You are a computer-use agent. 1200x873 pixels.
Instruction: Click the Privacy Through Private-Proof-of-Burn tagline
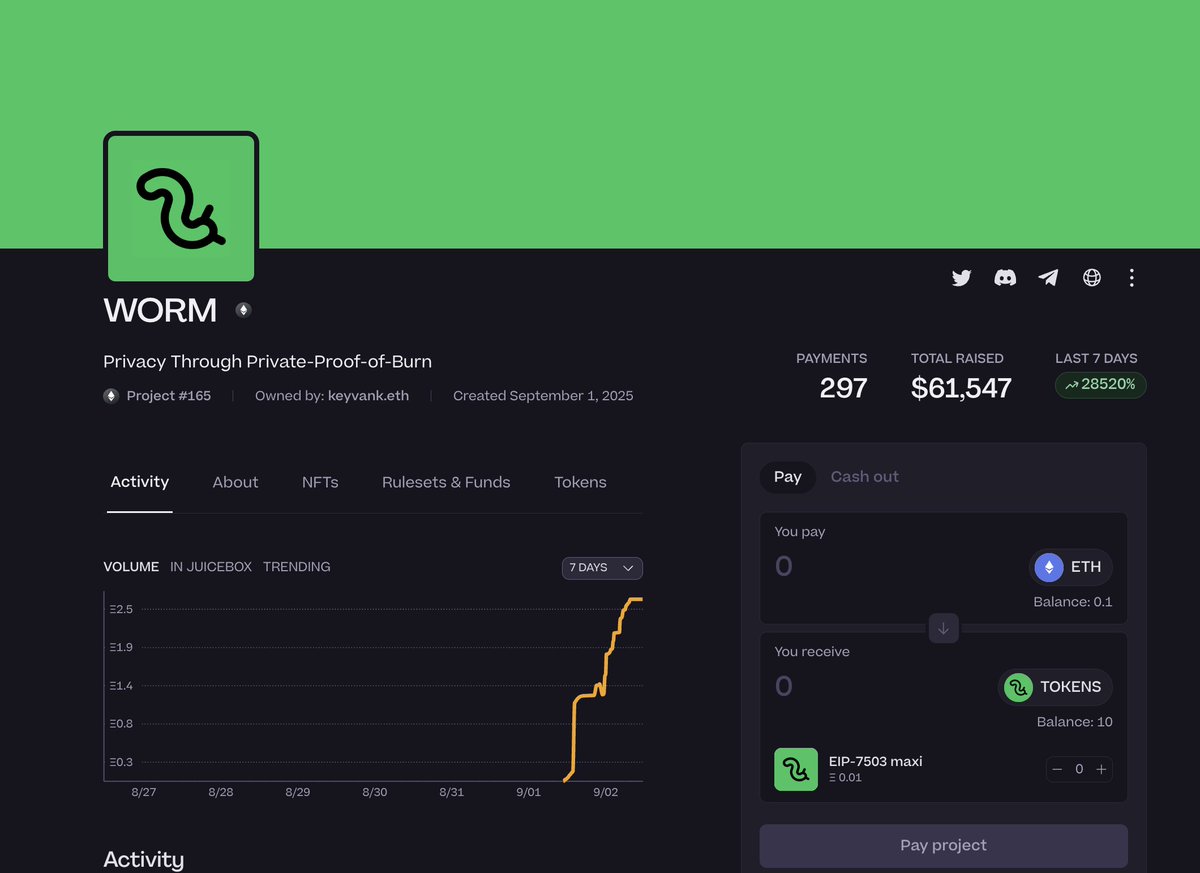pos(268,362)
